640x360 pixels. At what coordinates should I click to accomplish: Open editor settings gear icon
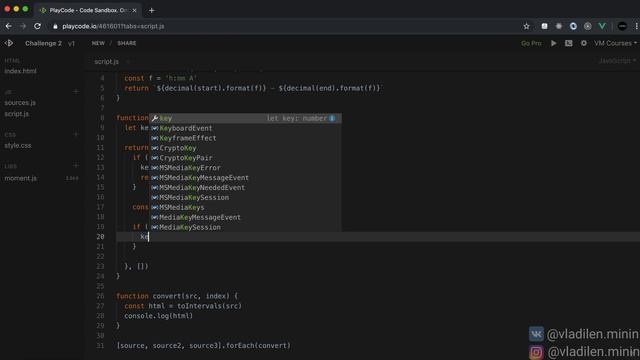[584, 43]
